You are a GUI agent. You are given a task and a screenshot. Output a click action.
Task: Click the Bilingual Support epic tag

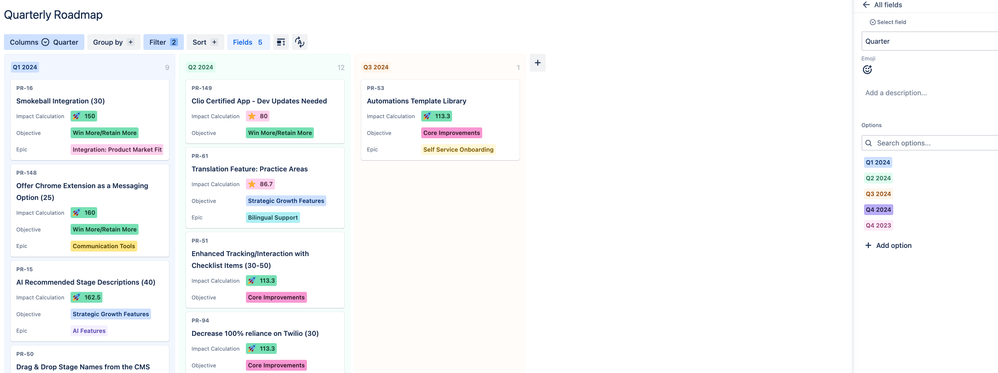pyautogui.click(x=273, y=218)
